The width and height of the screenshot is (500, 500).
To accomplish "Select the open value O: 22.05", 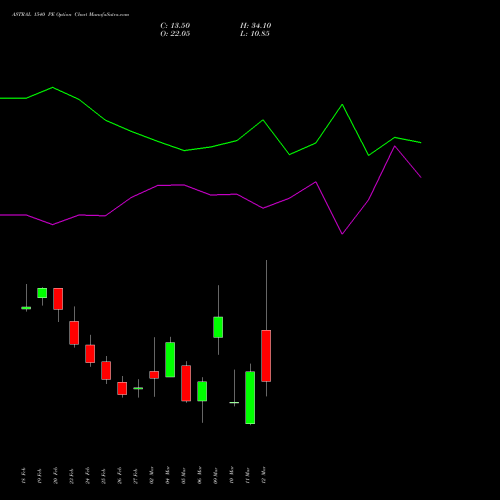I will coord(175,34).
